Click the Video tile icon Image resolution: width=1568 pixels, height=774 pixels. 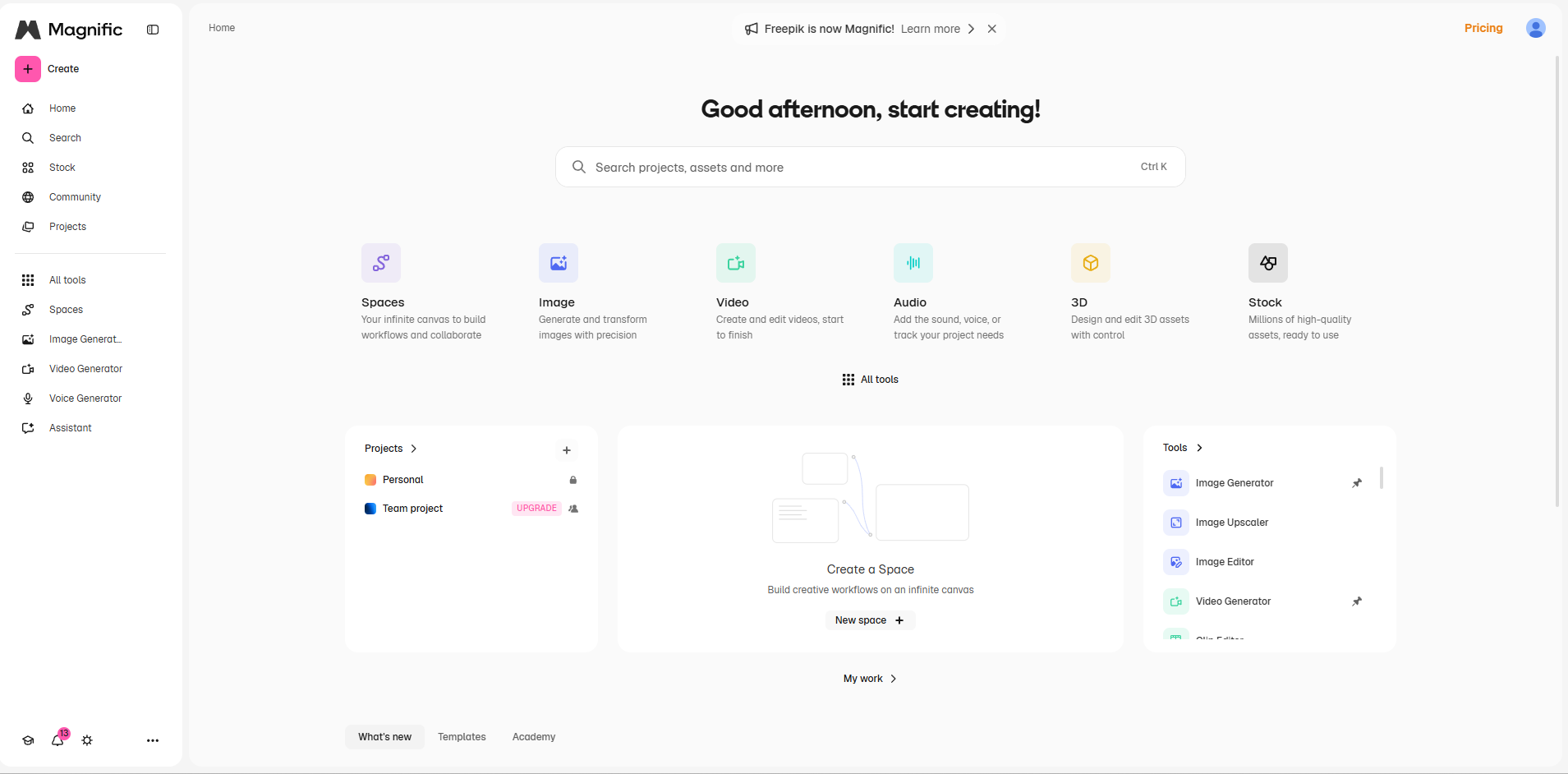(x=736, y=263)
